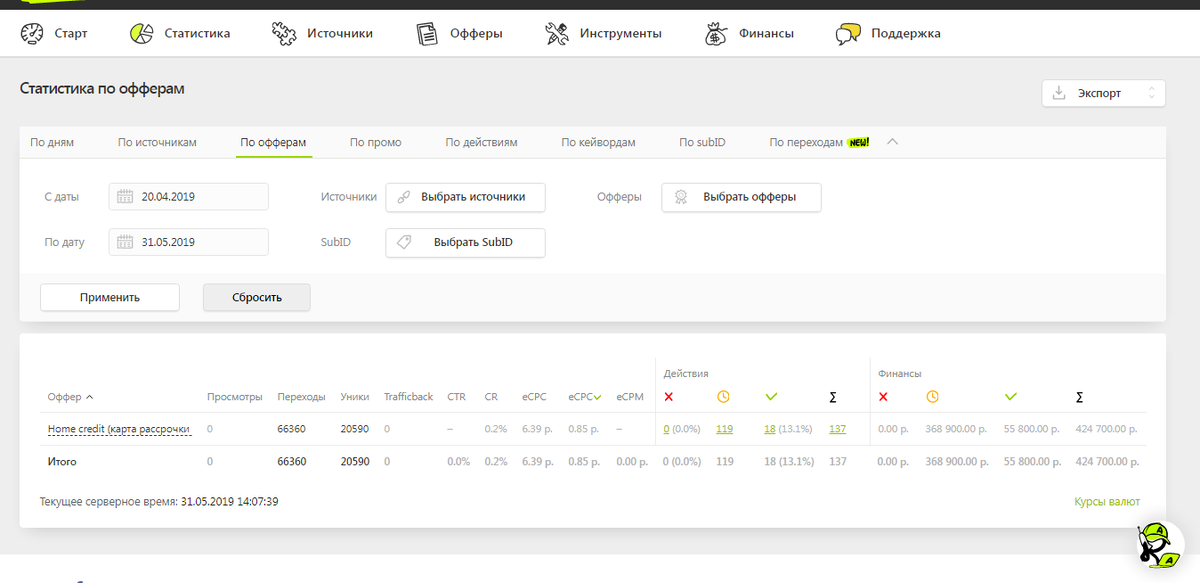Click the Итого row label
The width and height of the screenshot is (1200, 583).
pos(62,462)
